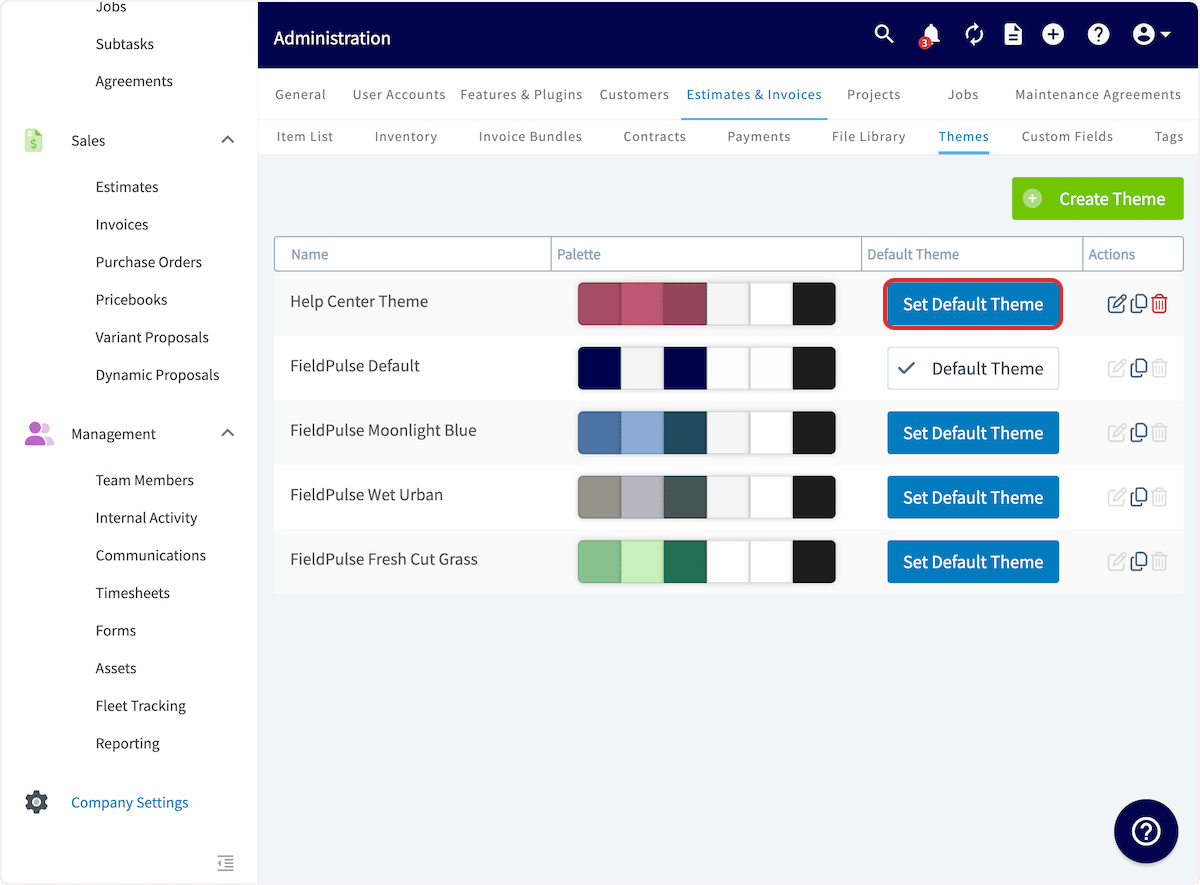Viewport: 1200px width, 885px height.
Task: Open the floating help chat button
Action: pos(1146,831)
